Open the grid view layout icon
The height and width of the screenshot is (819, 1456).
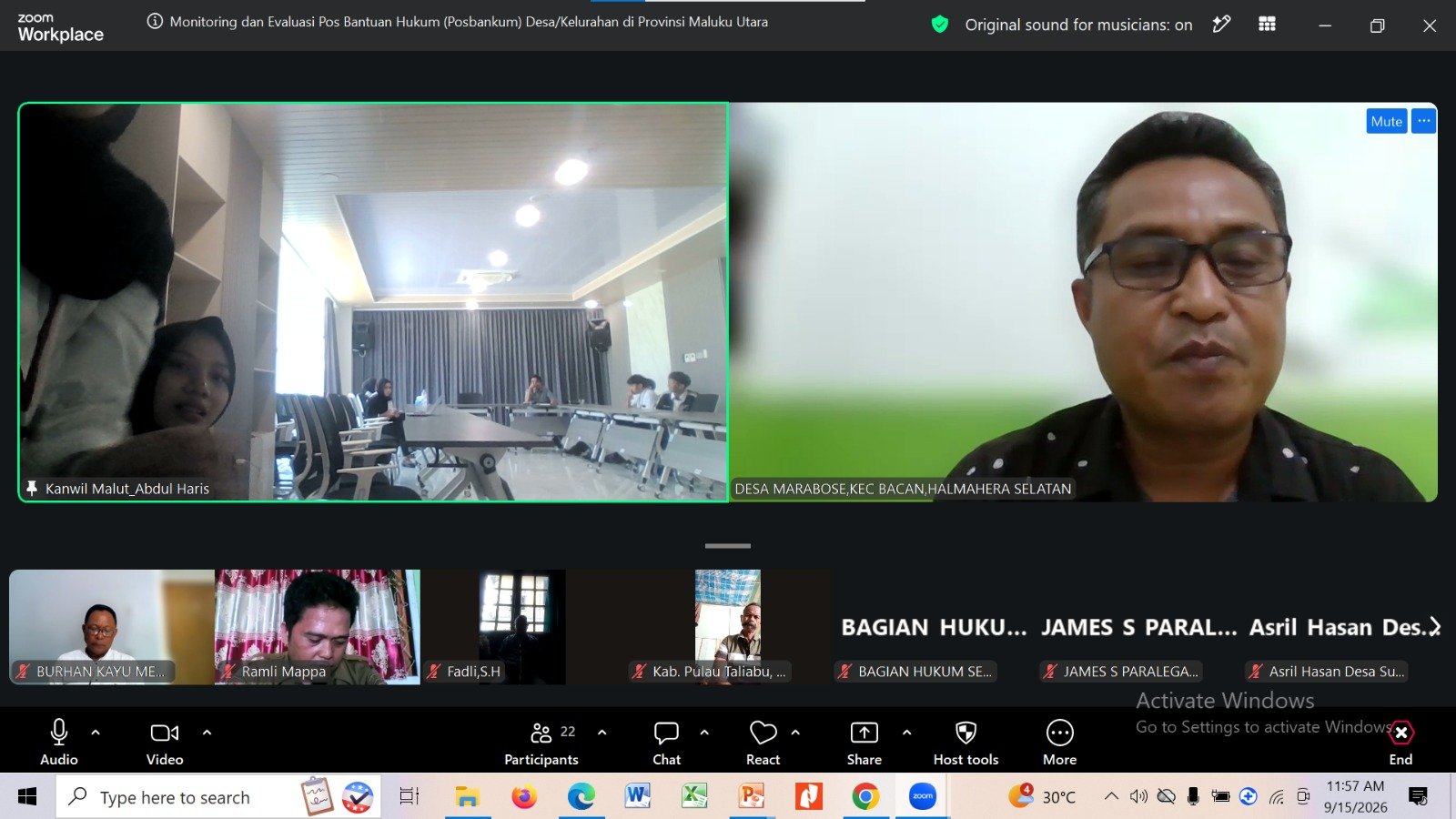pyautogui.click(x=1267, y=25)
